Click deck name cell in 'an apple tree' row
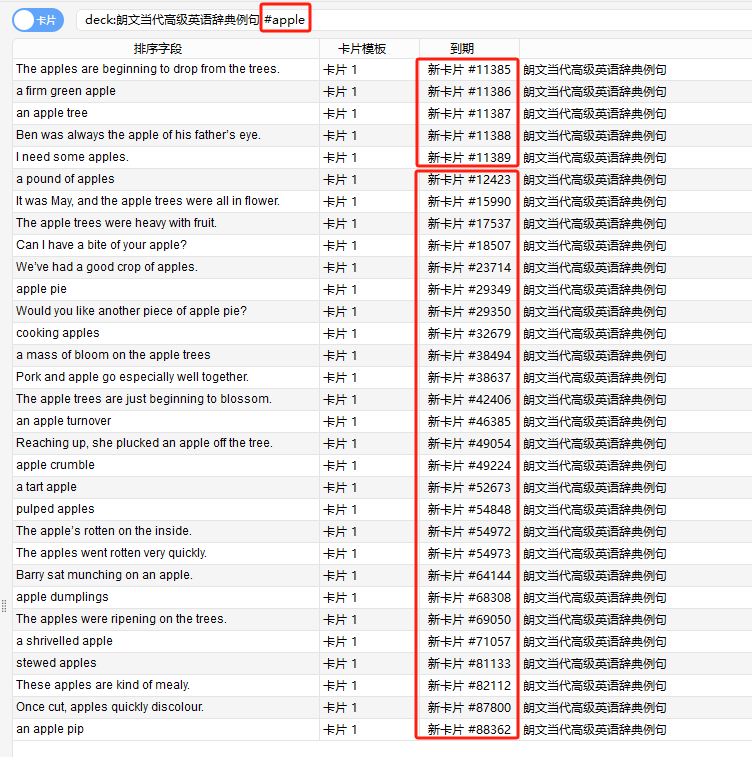The width and height of the screenshot is (752, 757). (636, 113)
